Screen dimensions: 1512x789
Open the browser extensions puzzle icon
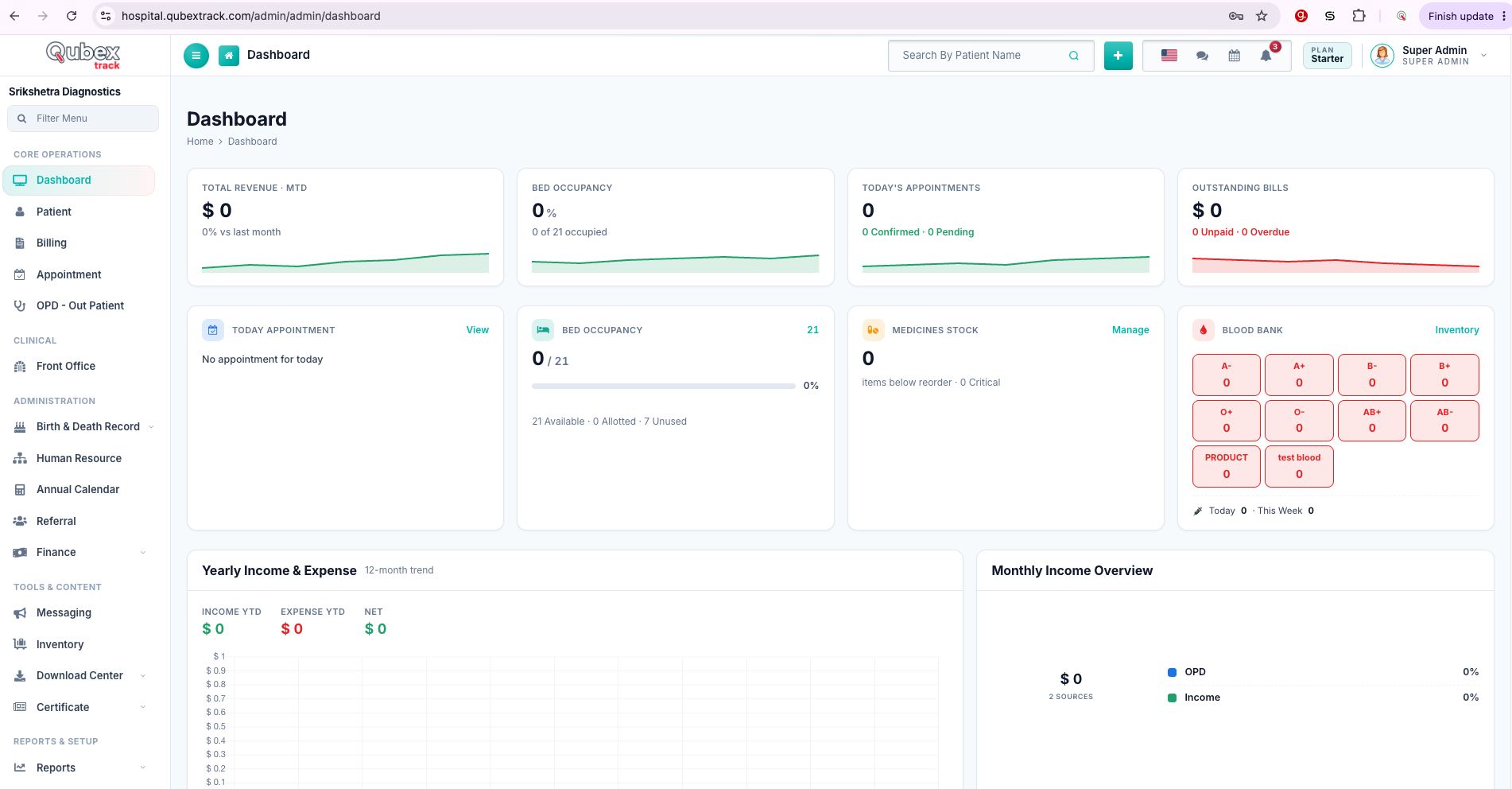[1359, 16]
